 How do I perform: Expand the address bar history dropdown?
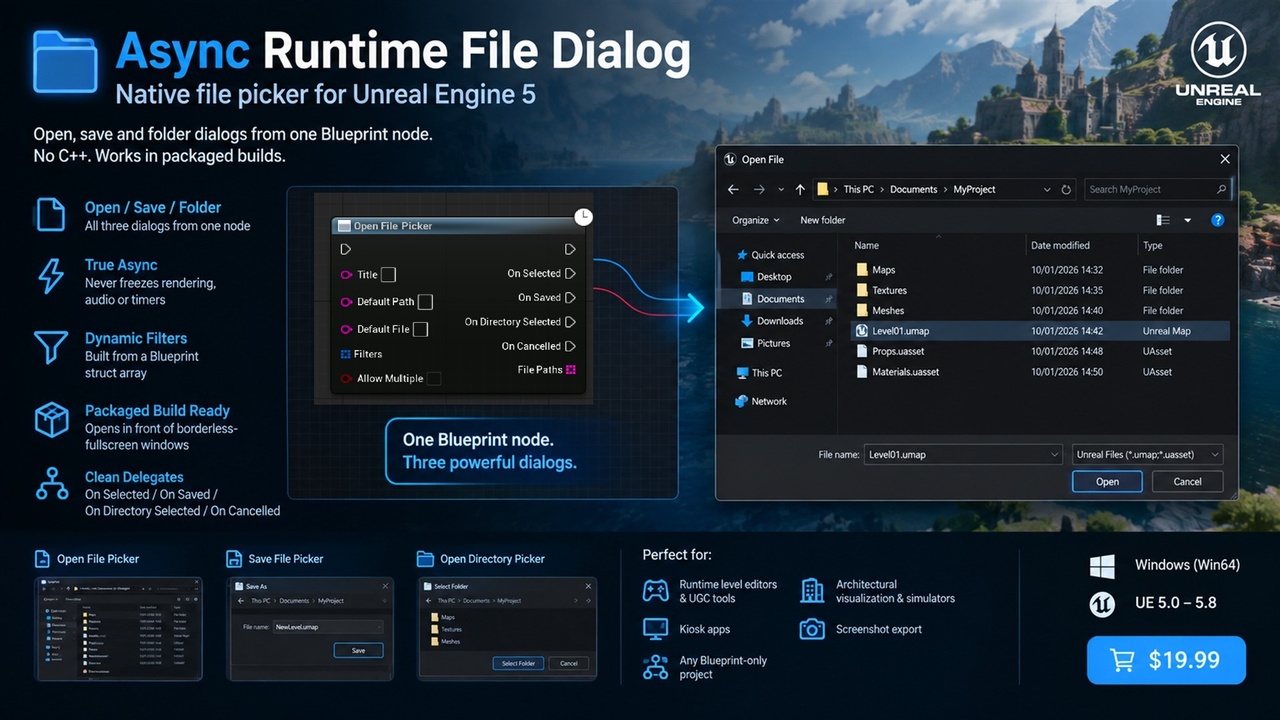click(1047, 189)
